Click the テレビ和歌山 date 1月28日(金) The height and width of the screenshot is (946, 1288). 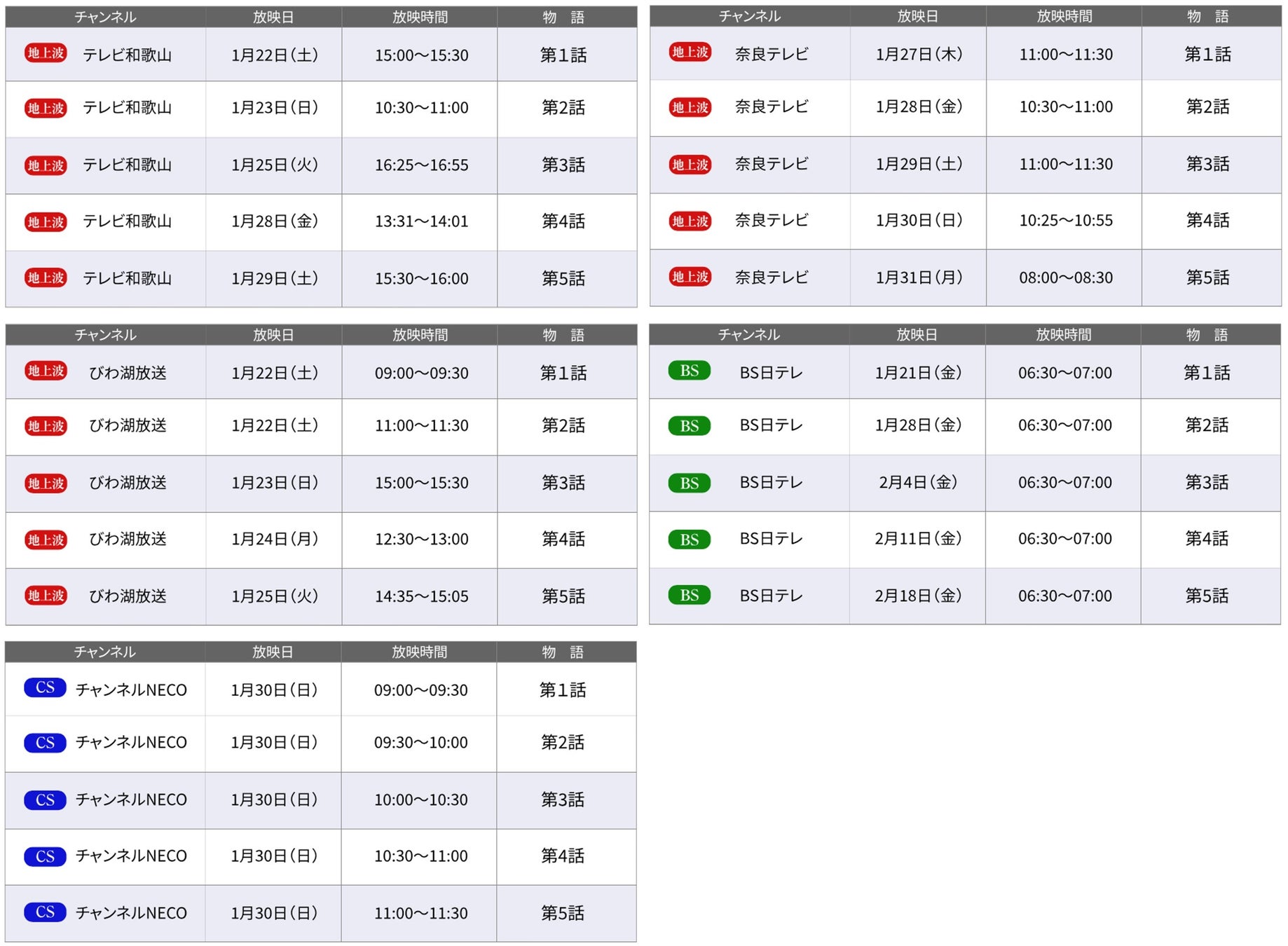275,221
